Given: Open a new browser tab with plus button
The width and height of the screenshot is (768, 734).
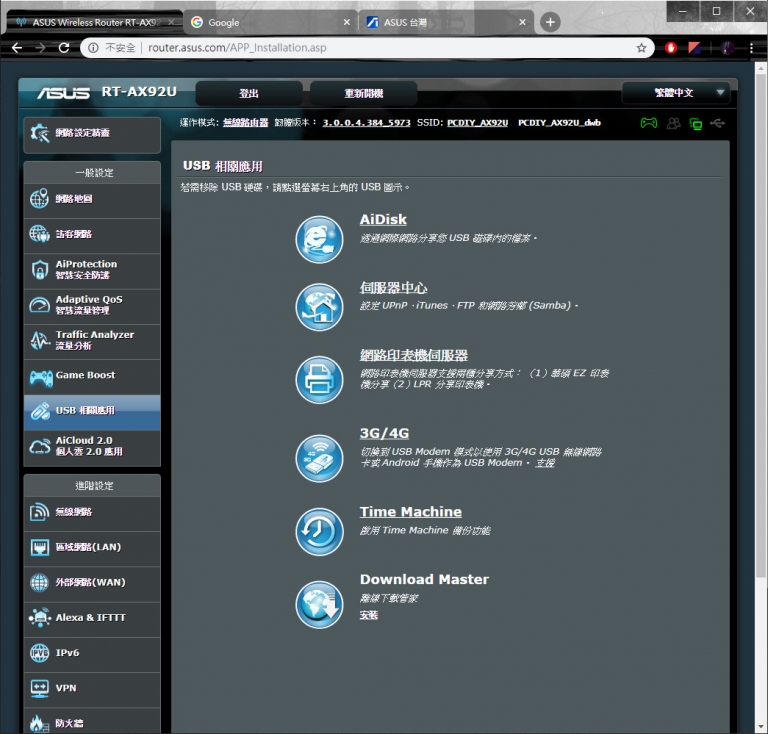Looking at the screenshot, I should (550, 22).
